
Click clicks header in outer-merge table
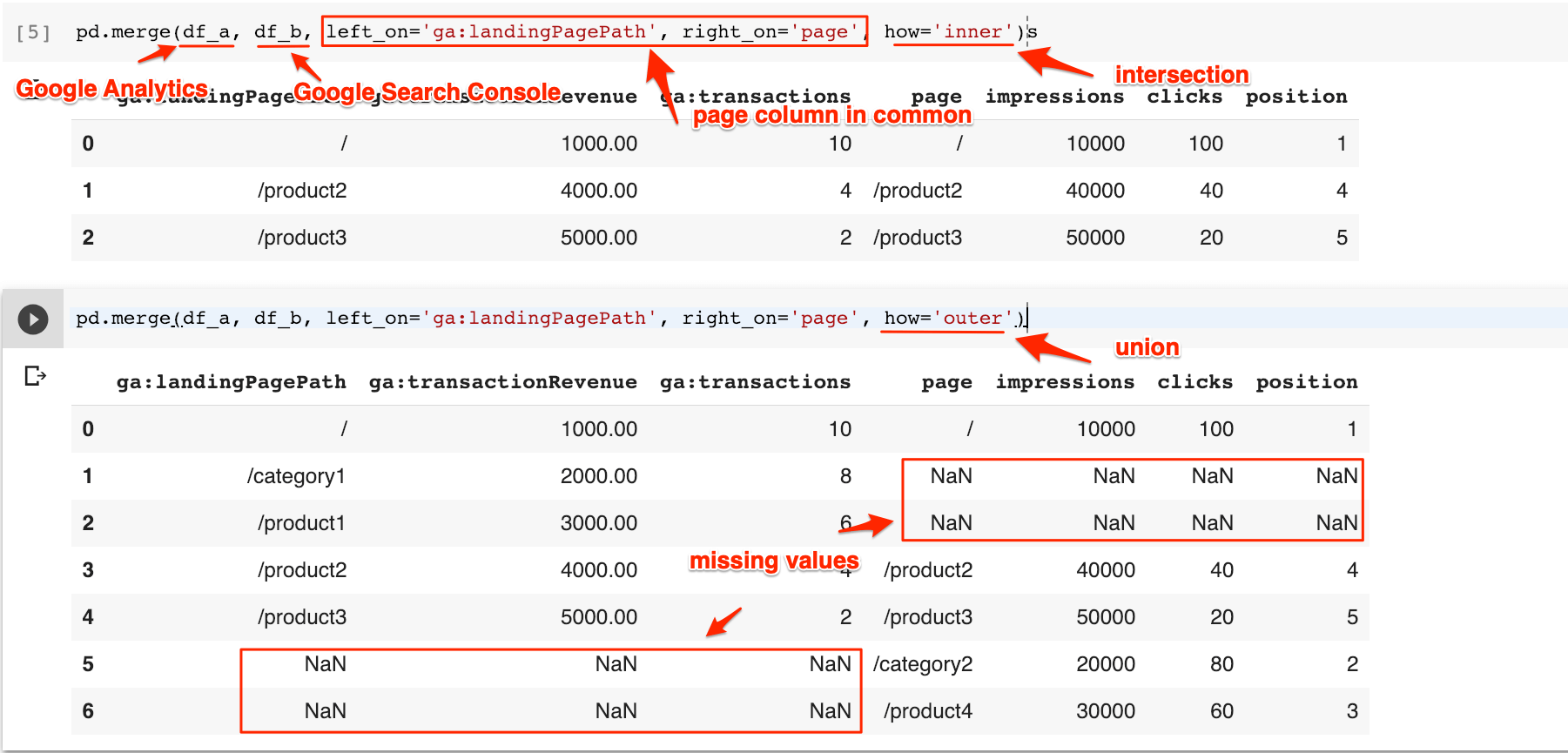(x=1195, y=381)
